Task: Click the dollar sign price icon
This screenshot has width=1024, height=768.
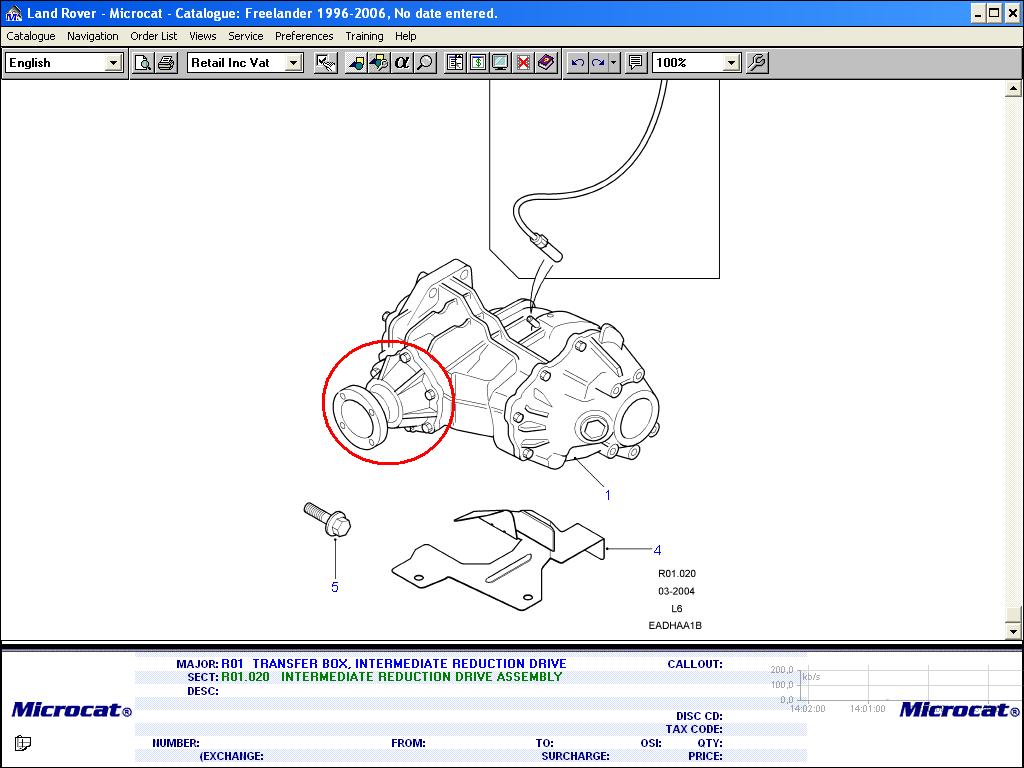Action: click(478, 63)
